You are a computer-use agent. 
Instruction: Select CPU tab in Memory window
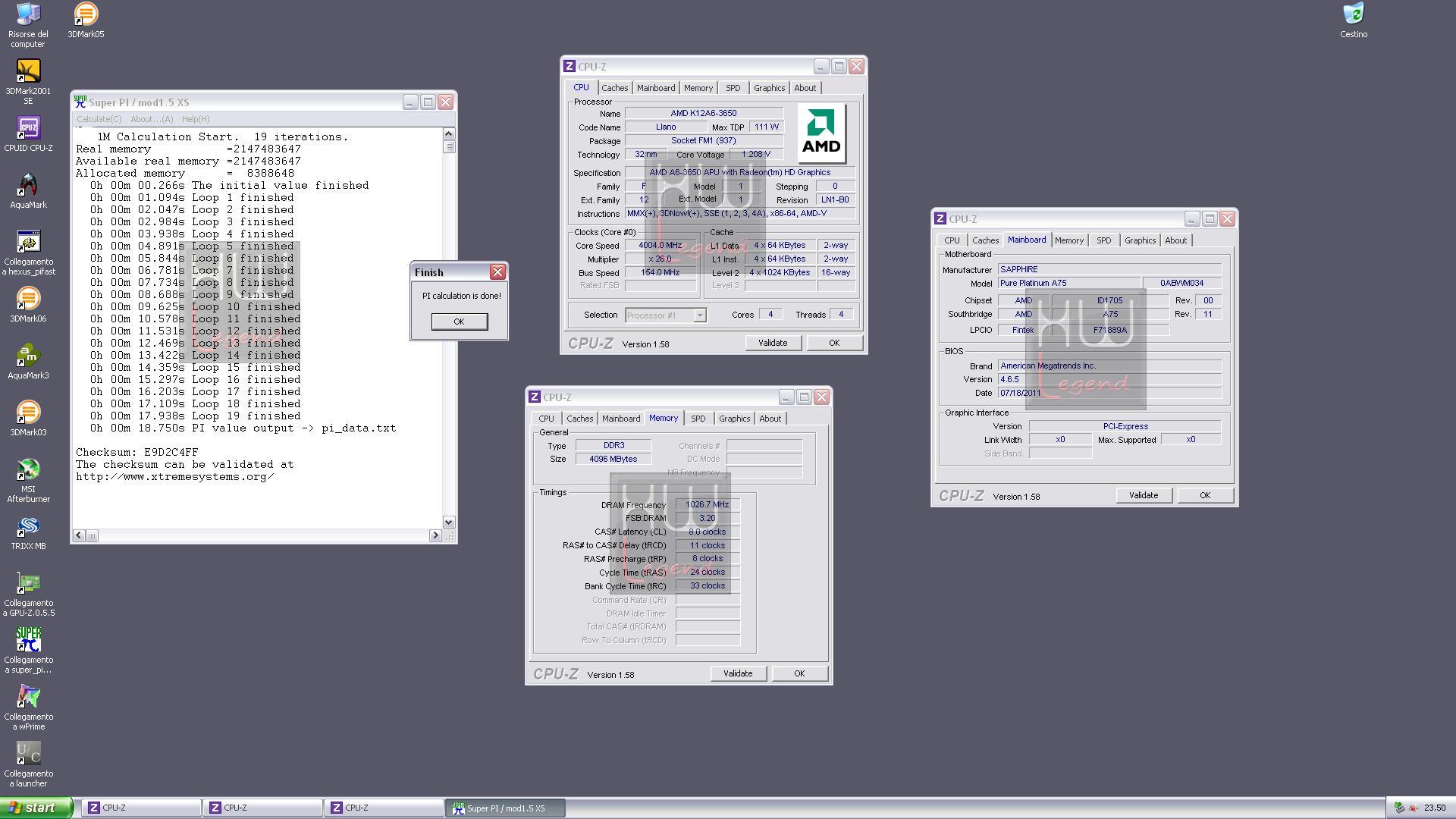pyautogui.click(x=546, y=419)
